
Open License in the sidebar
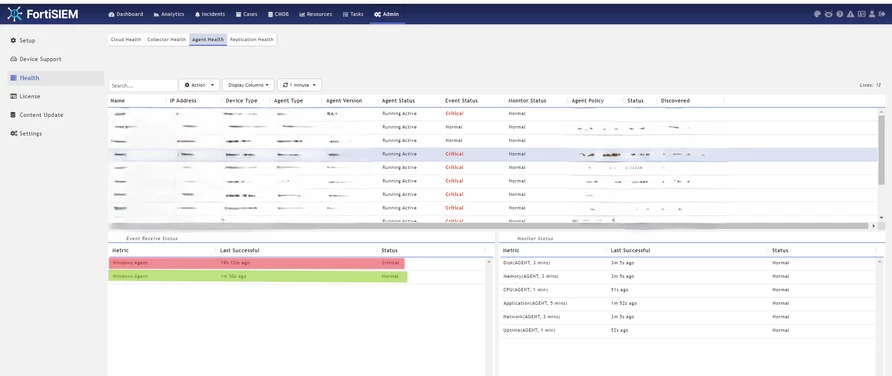25,96
